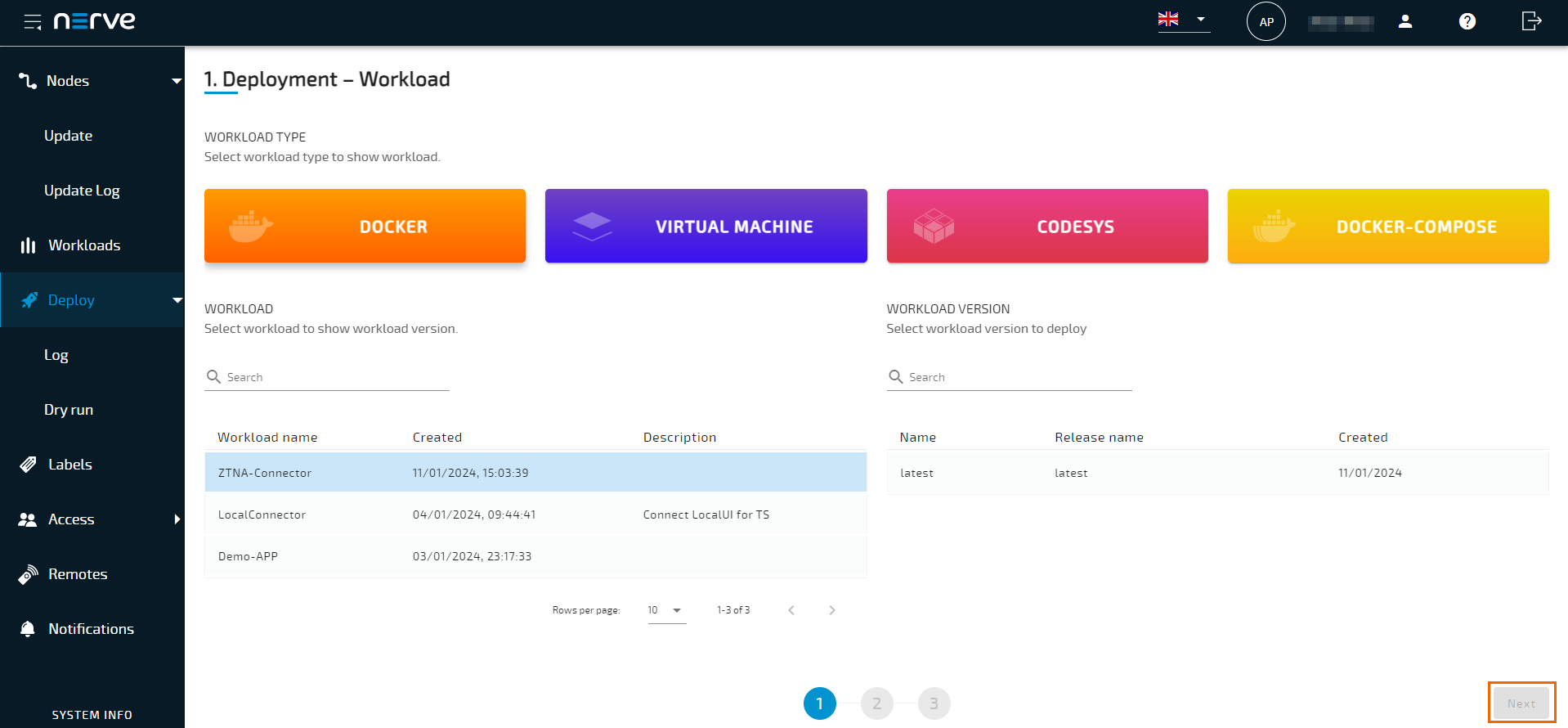Open the rows per page dropdown
1568x728 pixels.
coord(666,610)
